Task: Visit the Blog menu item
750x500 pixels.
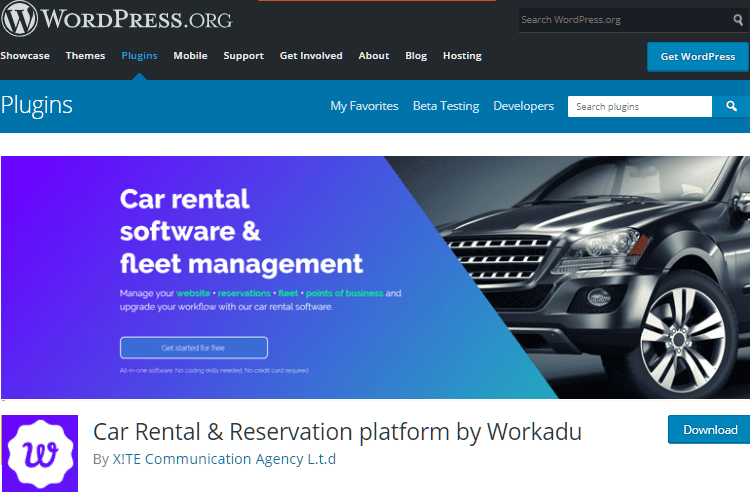Action: click(416, 56)
